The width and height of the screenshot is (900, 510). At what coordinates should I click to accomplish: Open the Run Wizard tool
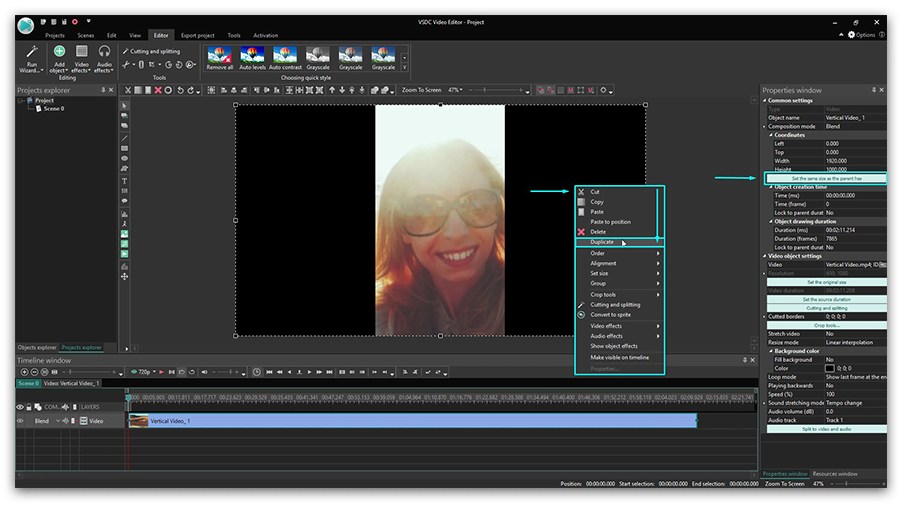coord(32,59)
